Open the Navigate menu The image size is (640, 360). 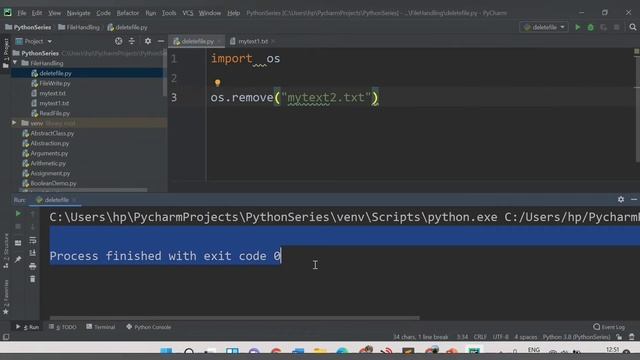point(78,13)
